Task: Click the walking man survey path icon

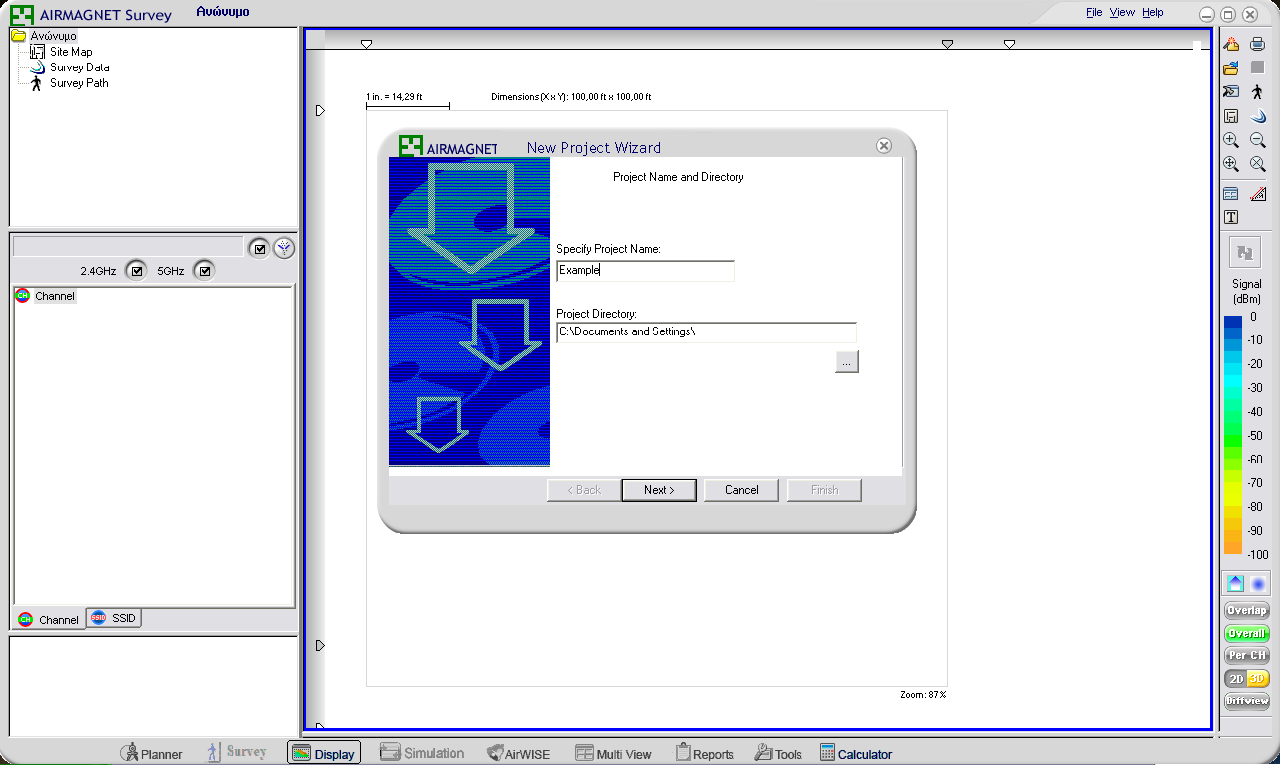Action: pos(1258,92)
